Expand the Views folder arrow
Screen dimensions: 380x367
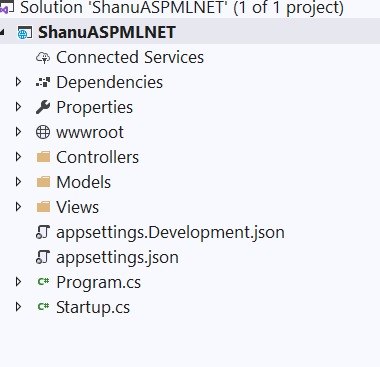[18, 207]
